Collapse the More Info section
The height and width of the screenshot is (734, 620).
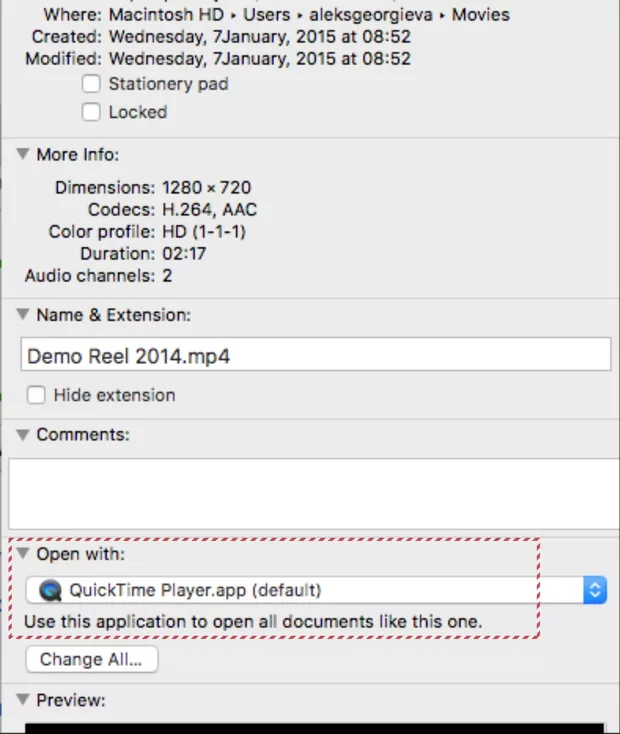[22, 155]
